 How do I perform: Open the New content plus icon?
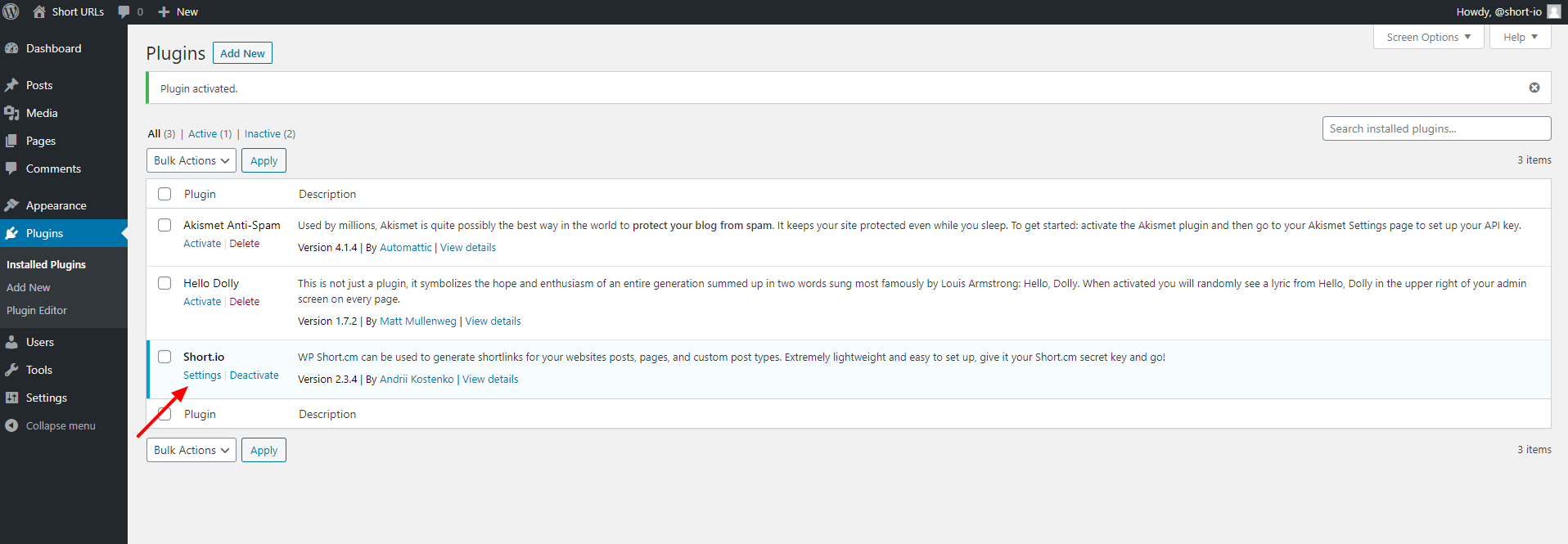[164, 12]
